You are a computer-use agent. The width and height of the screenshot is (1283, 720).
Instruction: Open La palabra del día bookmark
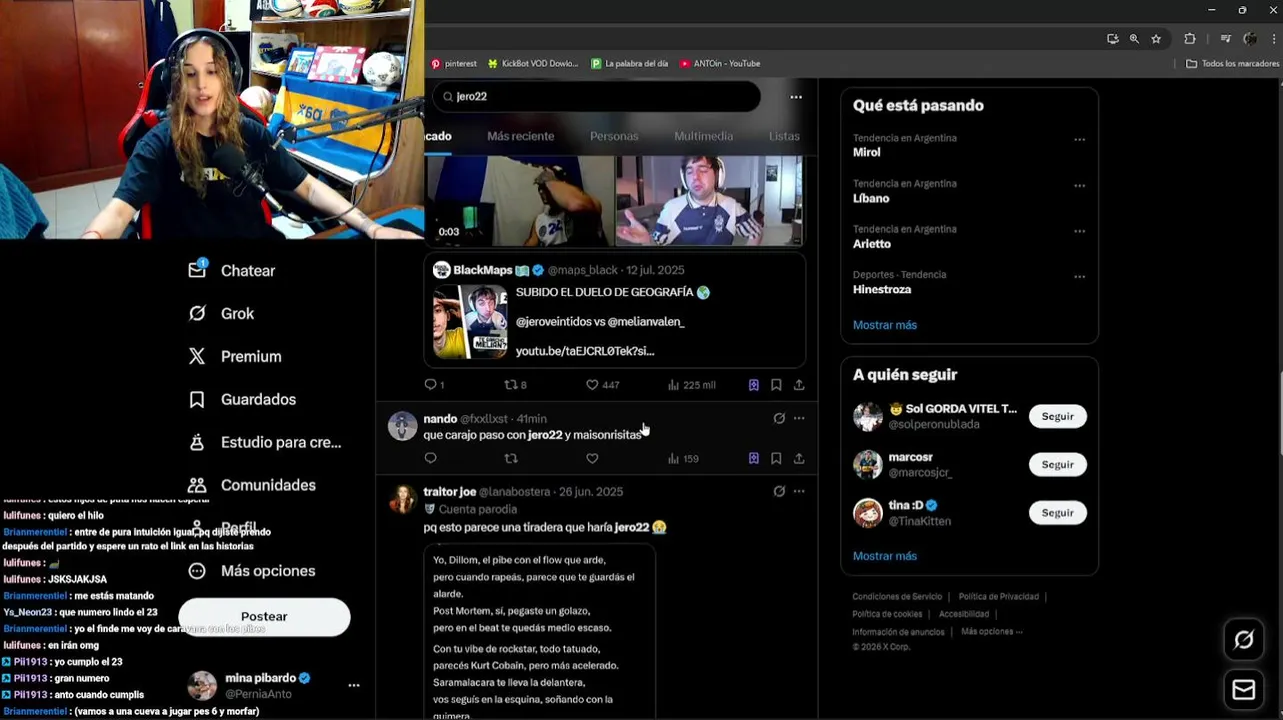tap(629, 63)
